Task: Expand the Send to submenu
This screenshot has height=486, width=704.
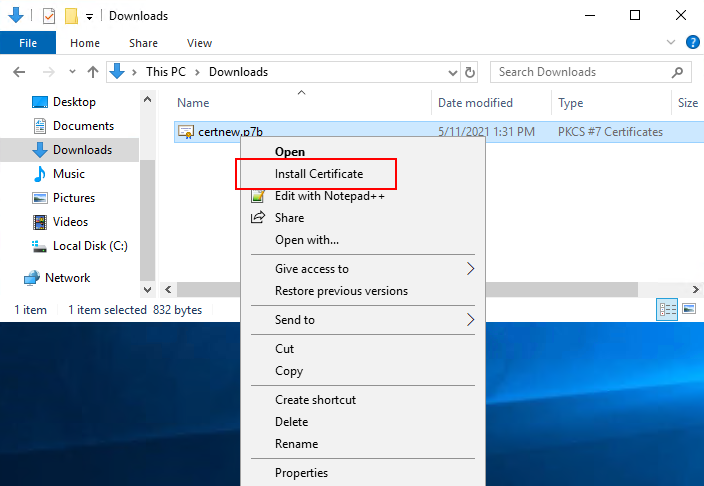Action: pyautogui.click(x=363, y=320)
